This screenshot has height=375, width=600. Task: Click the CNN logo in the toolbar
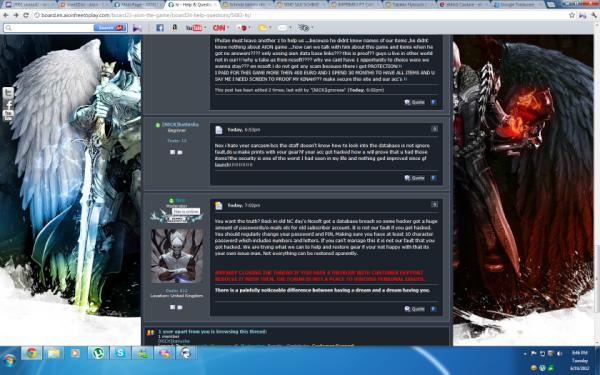pyautogui.click(x=219, y=28)
